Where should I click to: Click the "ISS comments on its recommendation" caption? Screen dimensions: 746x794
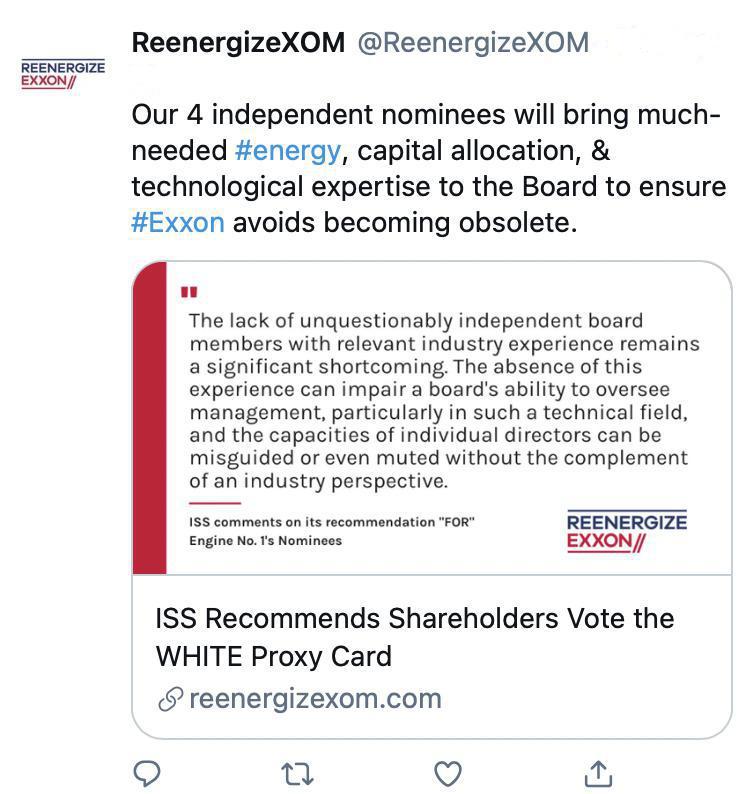click(x=331, y=522)
